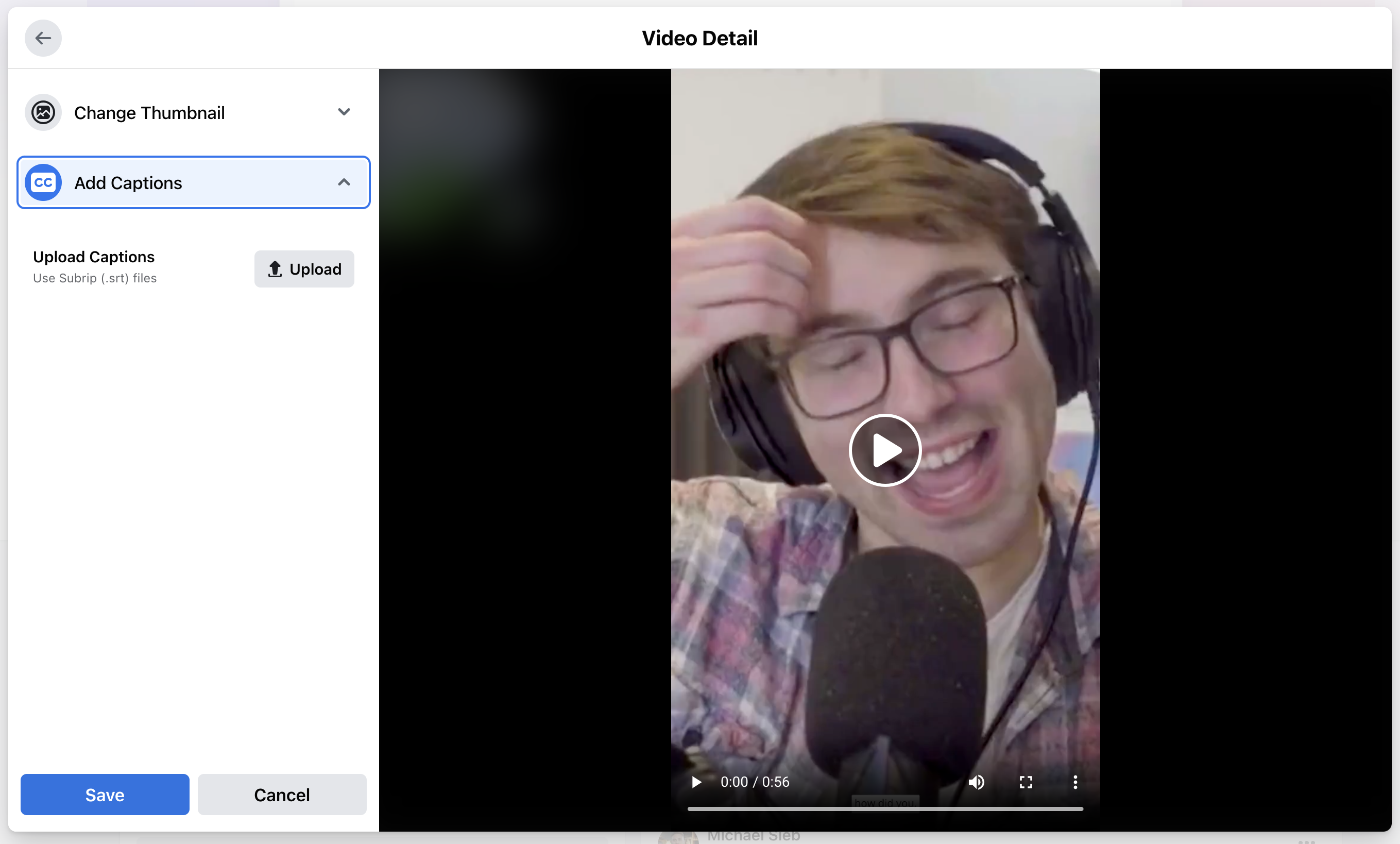Upload a captions .srt file
The image size is (1400, 844).
pos(304,269)
